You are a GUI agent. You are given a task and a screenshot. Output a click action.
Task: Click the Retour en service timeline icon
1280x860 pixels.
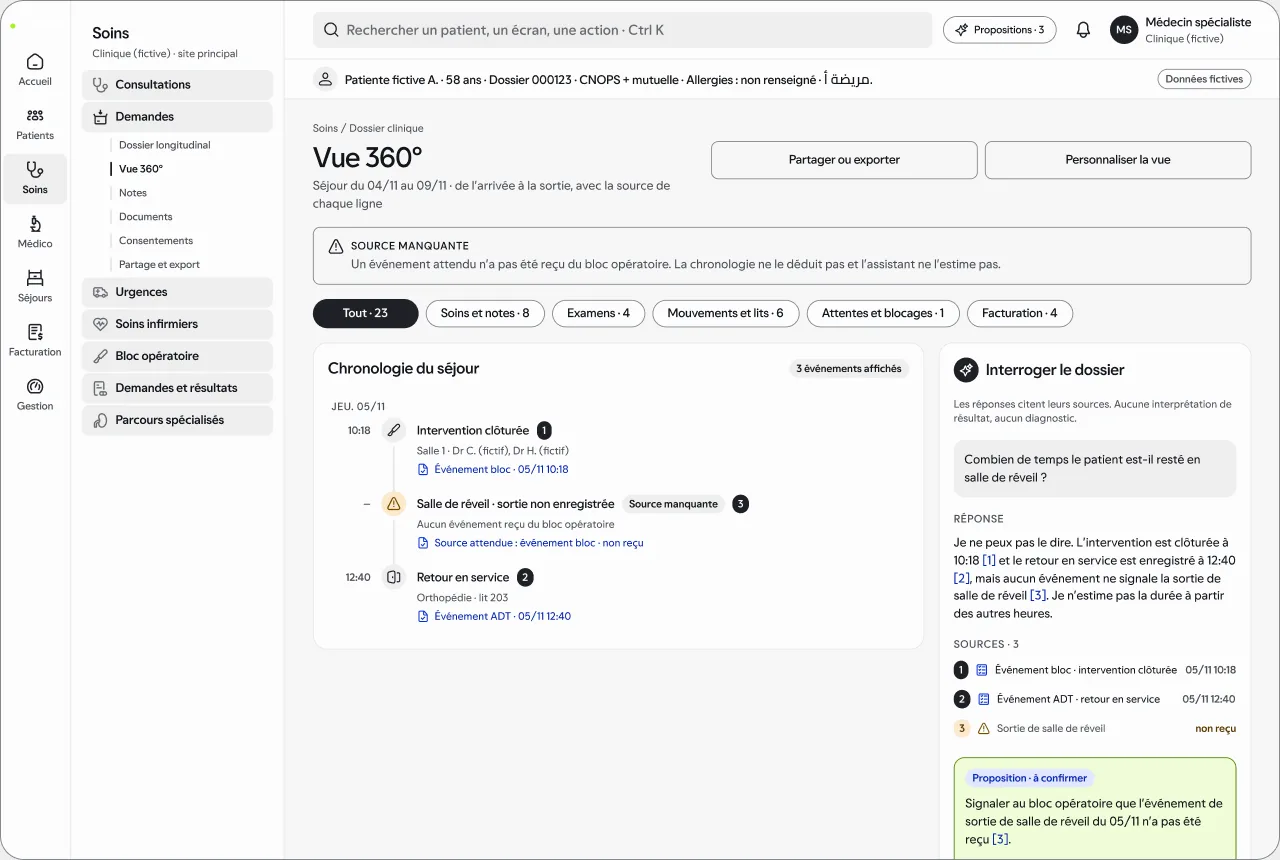pyautogui.click(x=394, y=577)
